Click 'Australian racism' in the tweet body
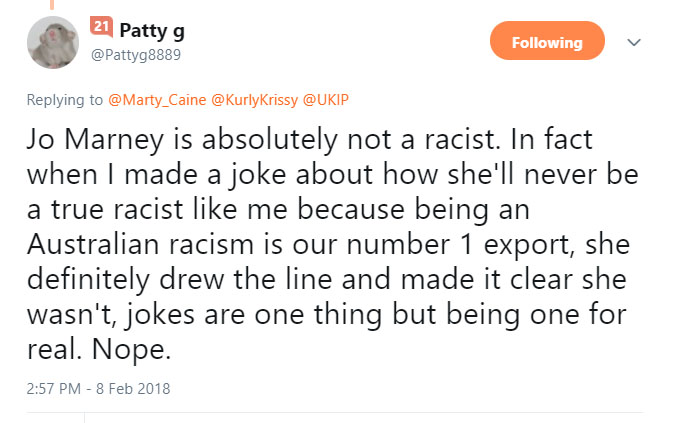The width and height of the screenshot is (673, 423). [140, 245]
